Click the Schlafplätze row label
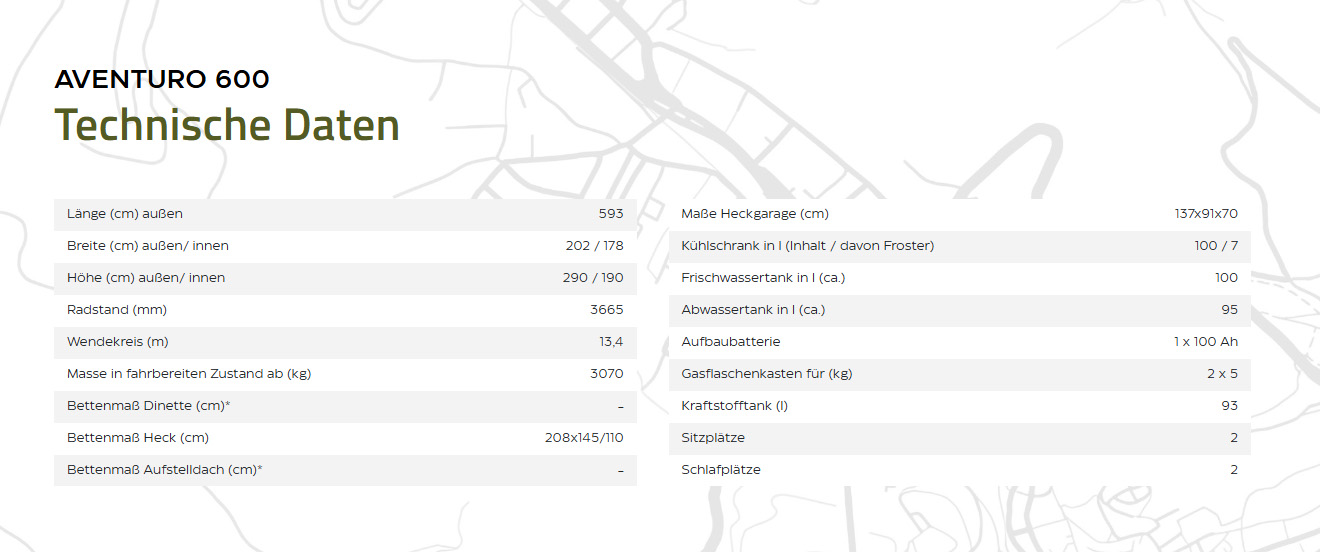The image size is (1320, 552). tap(720, 470)
